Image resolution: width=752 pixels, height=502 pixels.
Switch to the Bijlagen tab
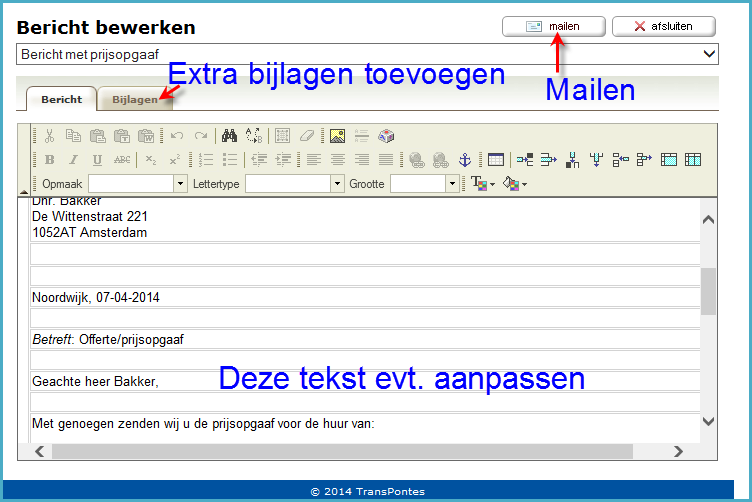pos(135,100)
